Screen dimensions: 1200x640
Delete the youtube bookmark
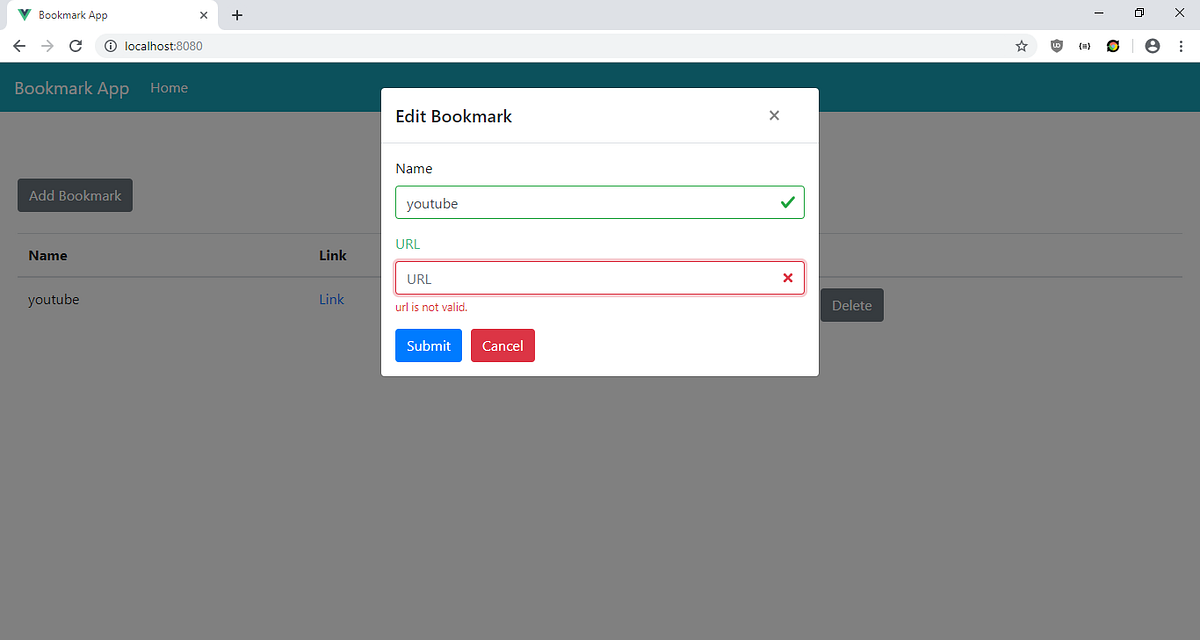pos(851,304)
